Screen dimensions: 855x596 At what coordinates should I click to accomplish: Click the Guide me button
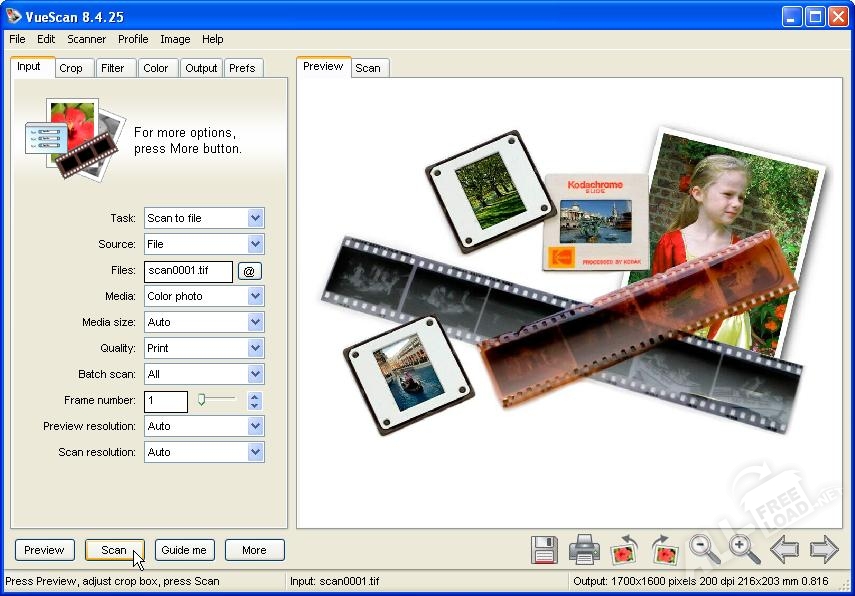(x=184, y=550)
